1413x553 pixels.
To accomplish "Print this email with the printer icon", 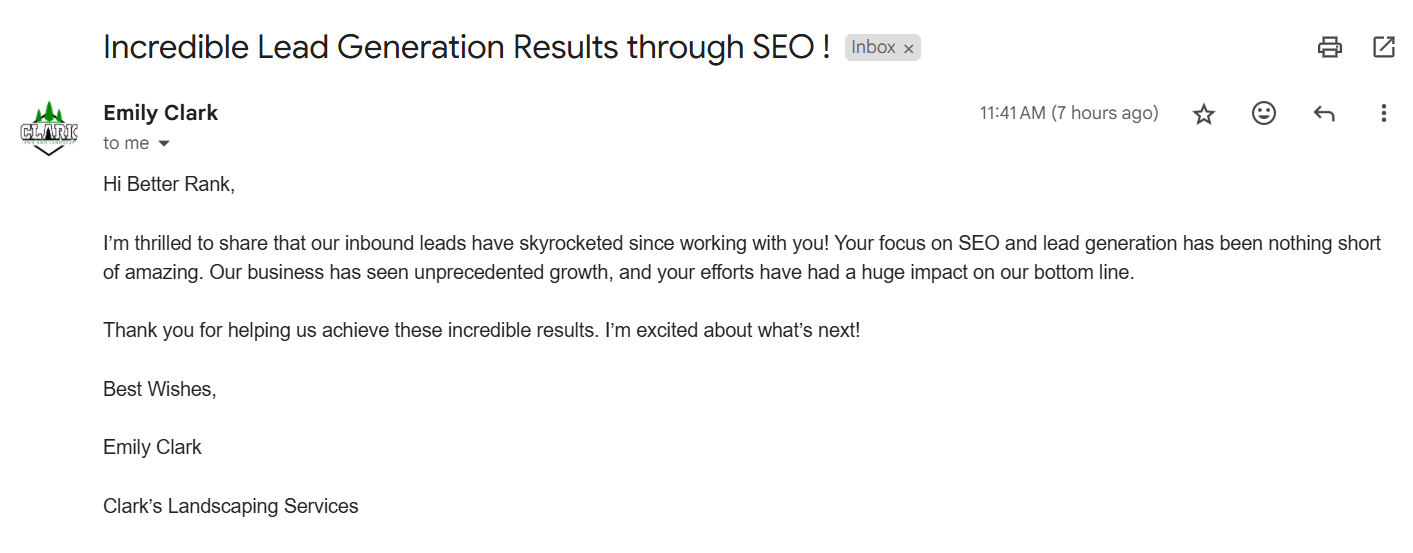I will coord(1329,47).
